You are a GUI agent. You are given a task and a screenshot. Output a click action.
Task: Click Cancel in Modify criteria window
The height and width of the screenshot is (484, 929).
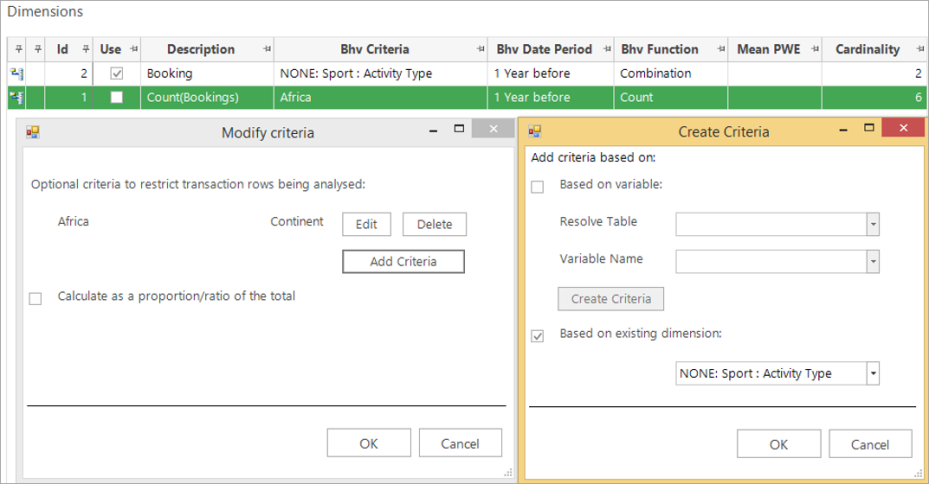(460, 443)
